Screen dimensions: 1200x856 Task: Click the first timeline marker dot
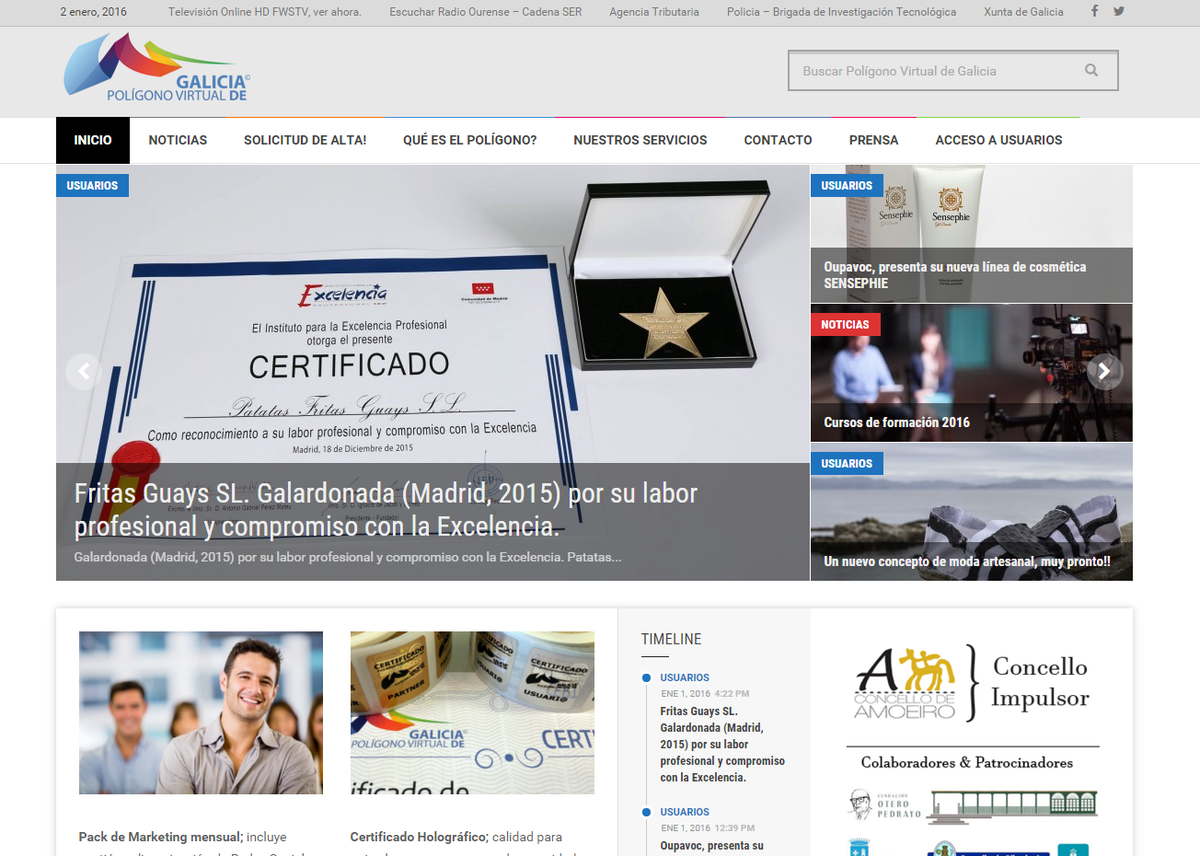pos(646,678)
